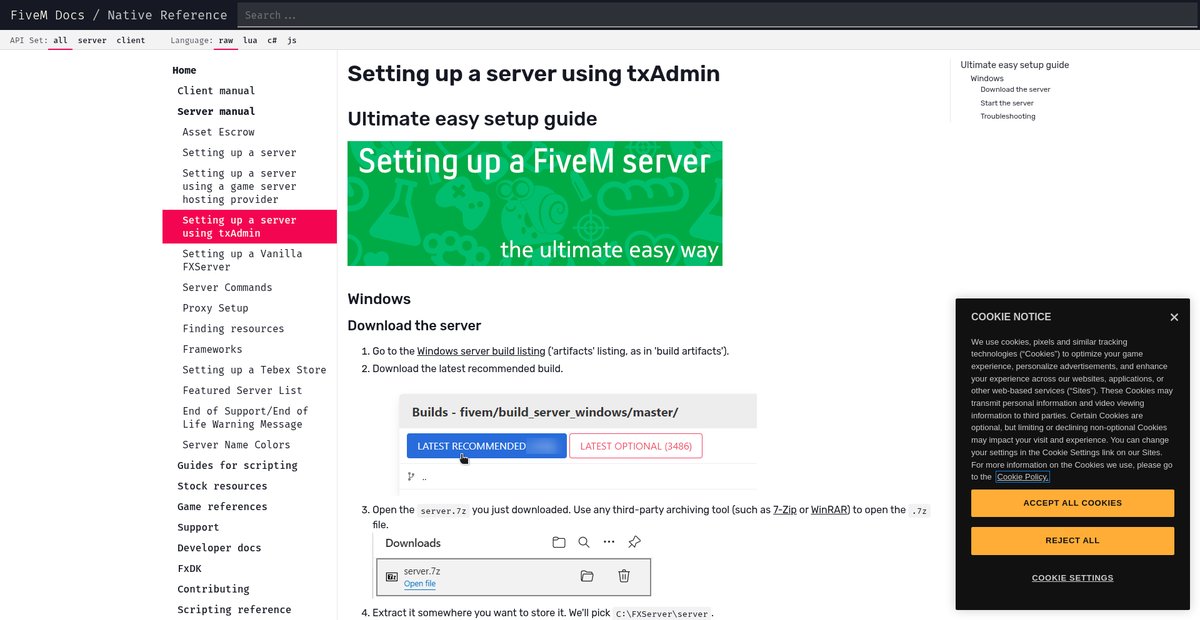Image resolution: width=1200 pixels, height=620 pixels.
Task: Click the server.7z archive file icon
Action: pyautogui.click(x=392, y=577)
